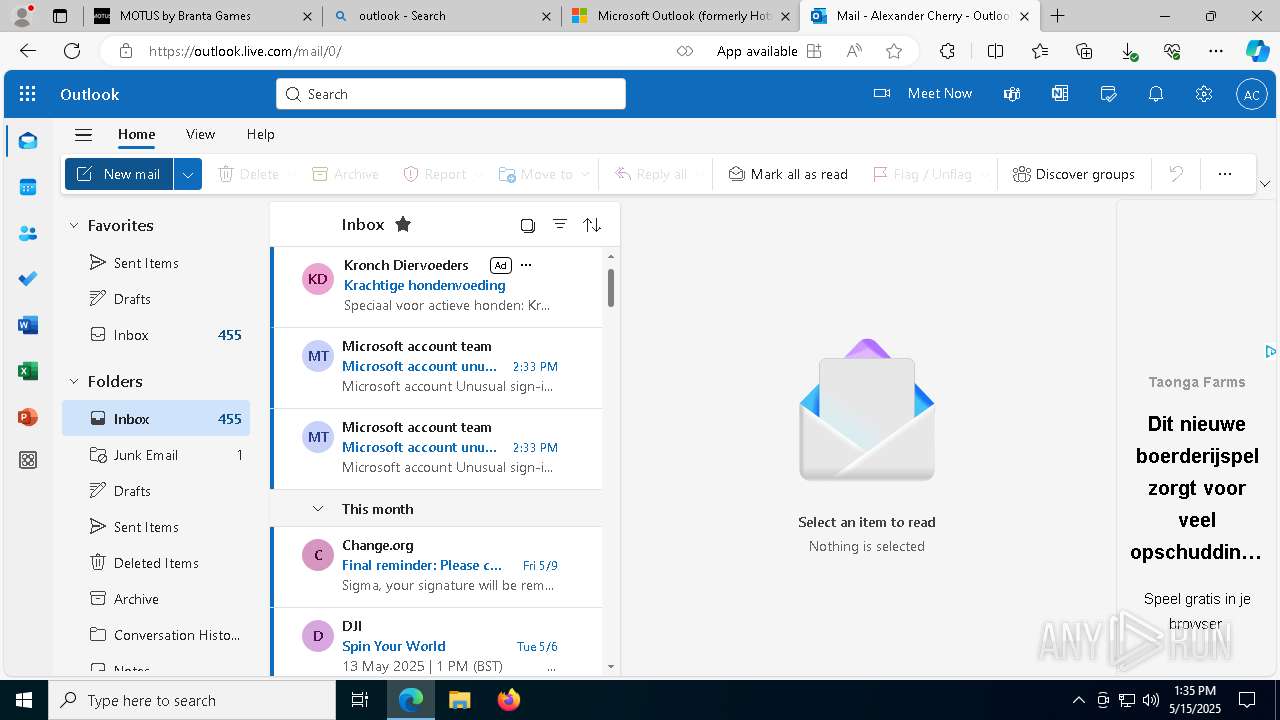Open the AC account profile menu
This screenshot has width=1280, height=720.
(x=1251, y=94)
